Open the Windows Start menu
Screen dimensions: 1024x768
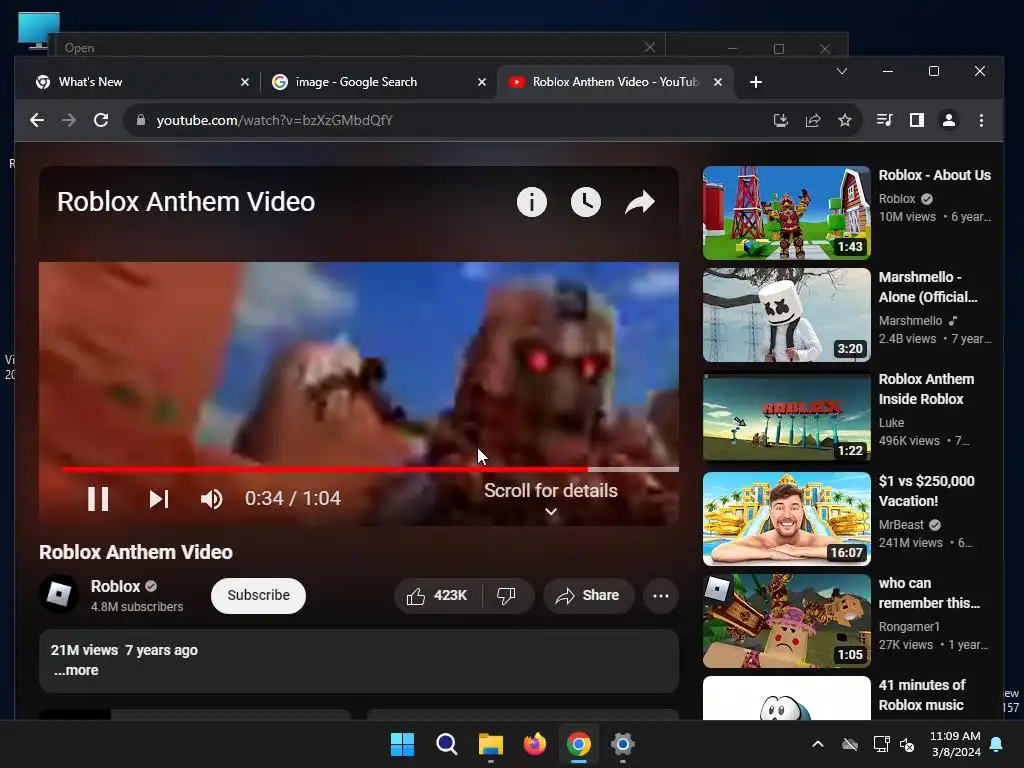[x=402, y=744]
